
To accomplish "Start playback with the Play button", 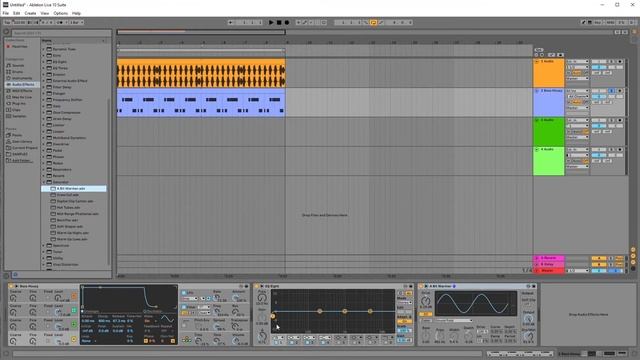I will pos(271,22).
